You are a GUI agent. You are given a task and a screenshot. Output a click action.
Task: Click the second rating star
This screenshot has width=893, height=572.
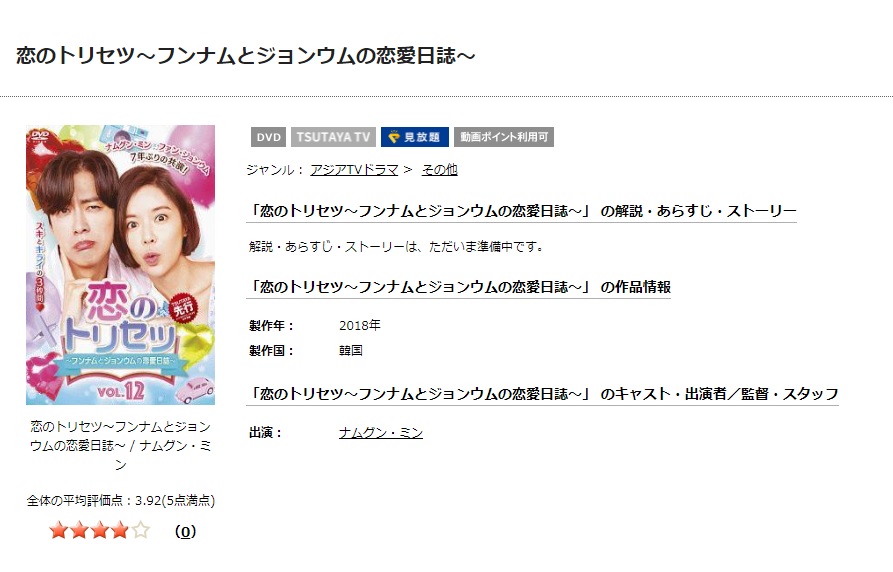click(80, 531)
